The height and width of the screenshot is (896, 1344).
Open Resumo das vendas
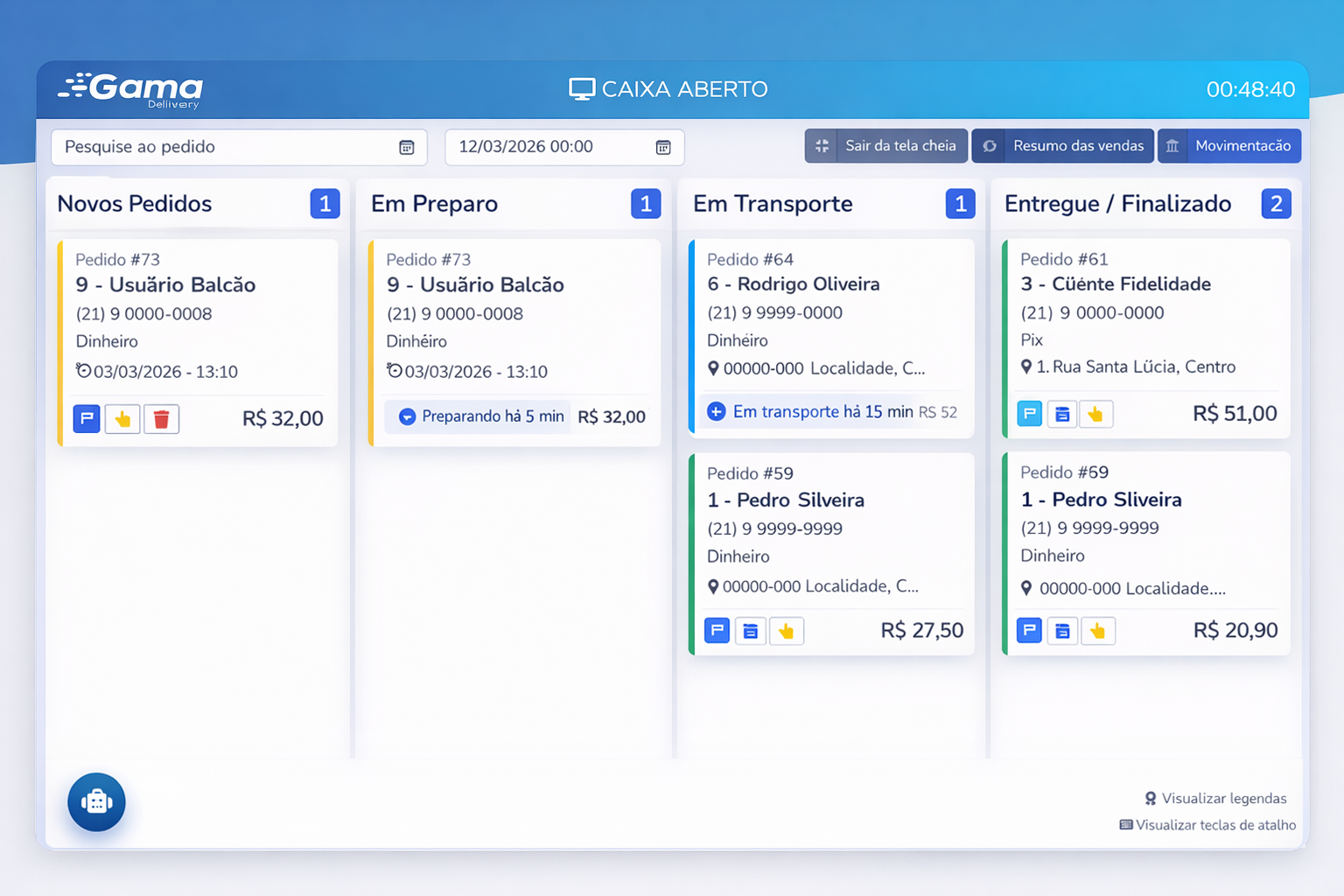click(1063, 146)
